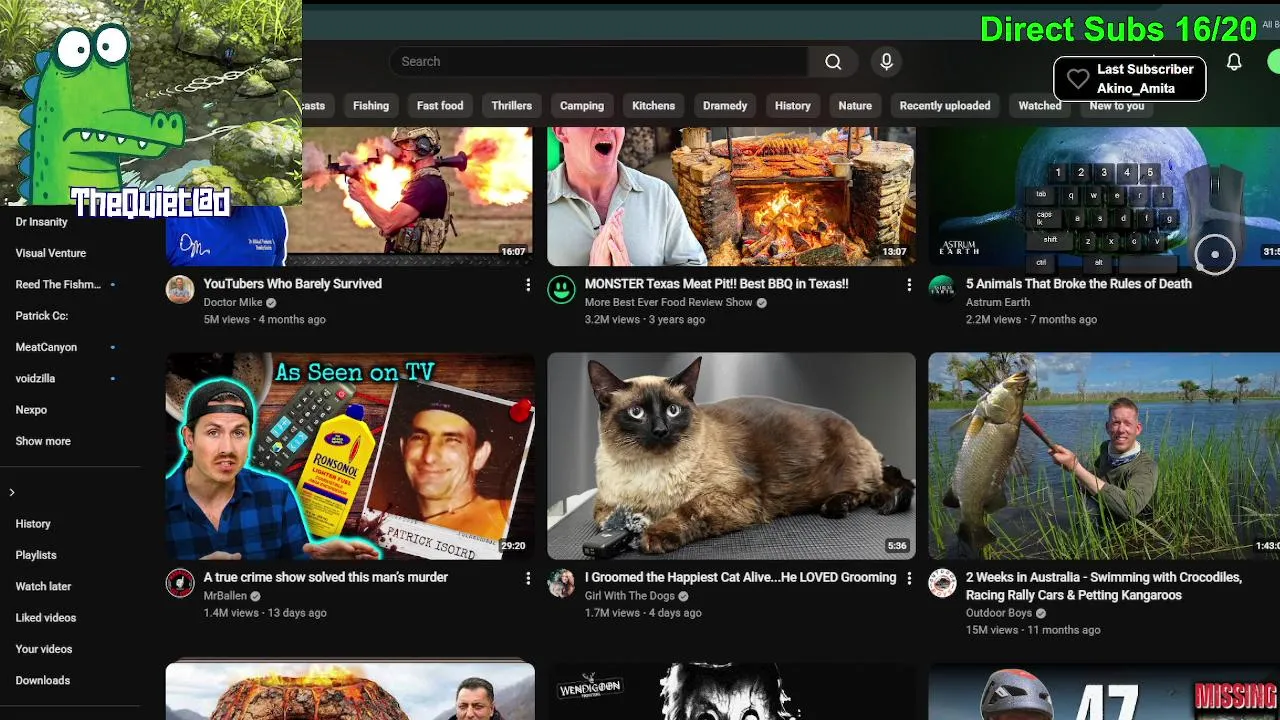Select the Recently uploaded filter chip
Screen dimensions: 1280x720
pos(945,106)
